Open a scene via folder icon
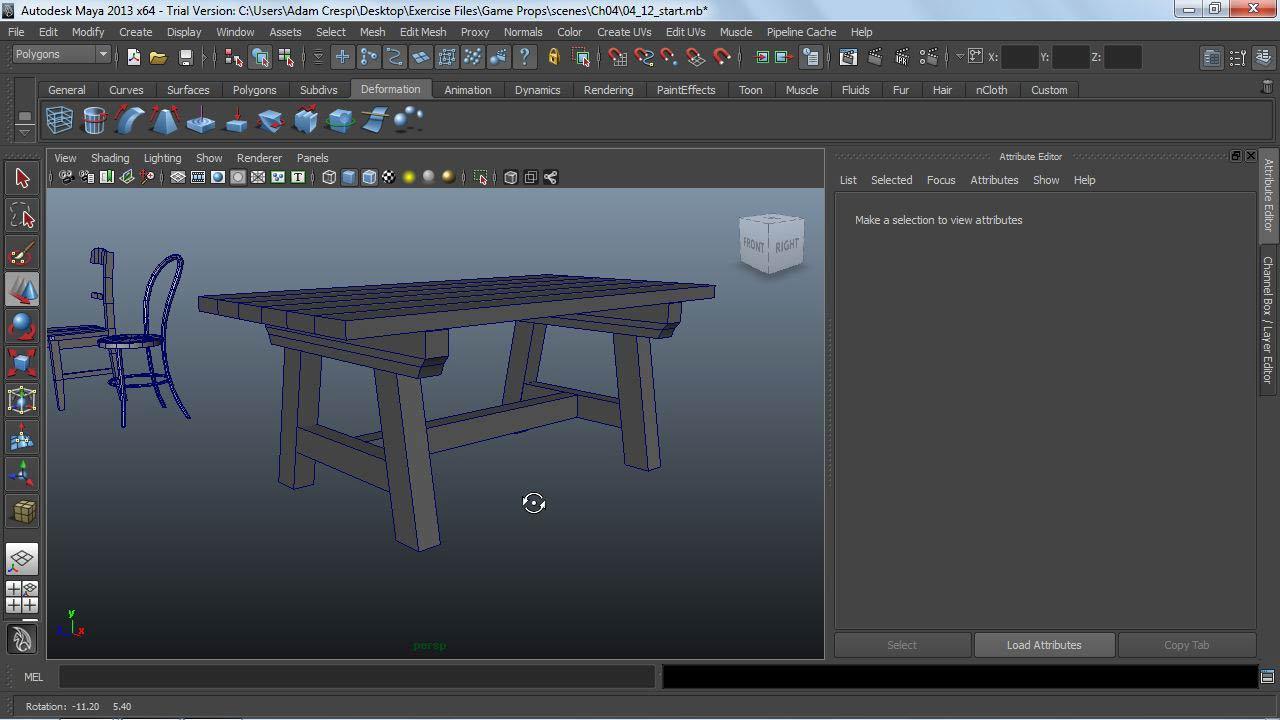Image resolution: width=1280 pixels, height=720 pixels. pos(158,57)
